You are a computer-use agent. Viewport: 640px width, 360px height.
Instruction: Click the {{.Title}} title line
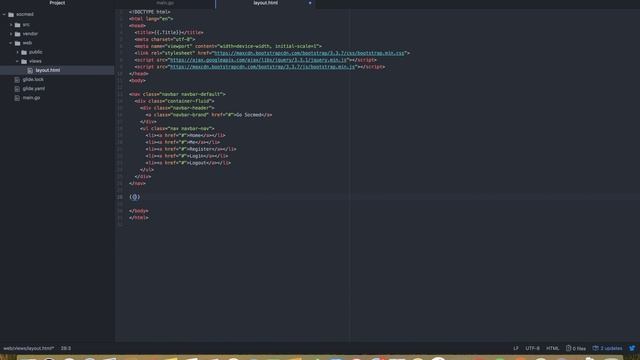(x=169, y=33)
